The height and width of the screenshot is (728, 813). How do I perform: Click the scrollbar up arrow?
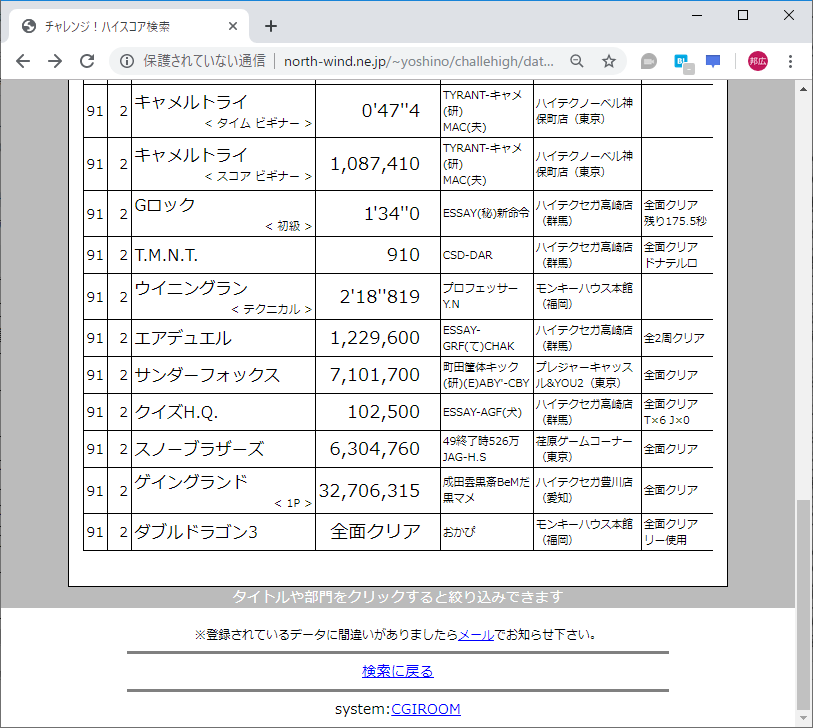[803, 89]
